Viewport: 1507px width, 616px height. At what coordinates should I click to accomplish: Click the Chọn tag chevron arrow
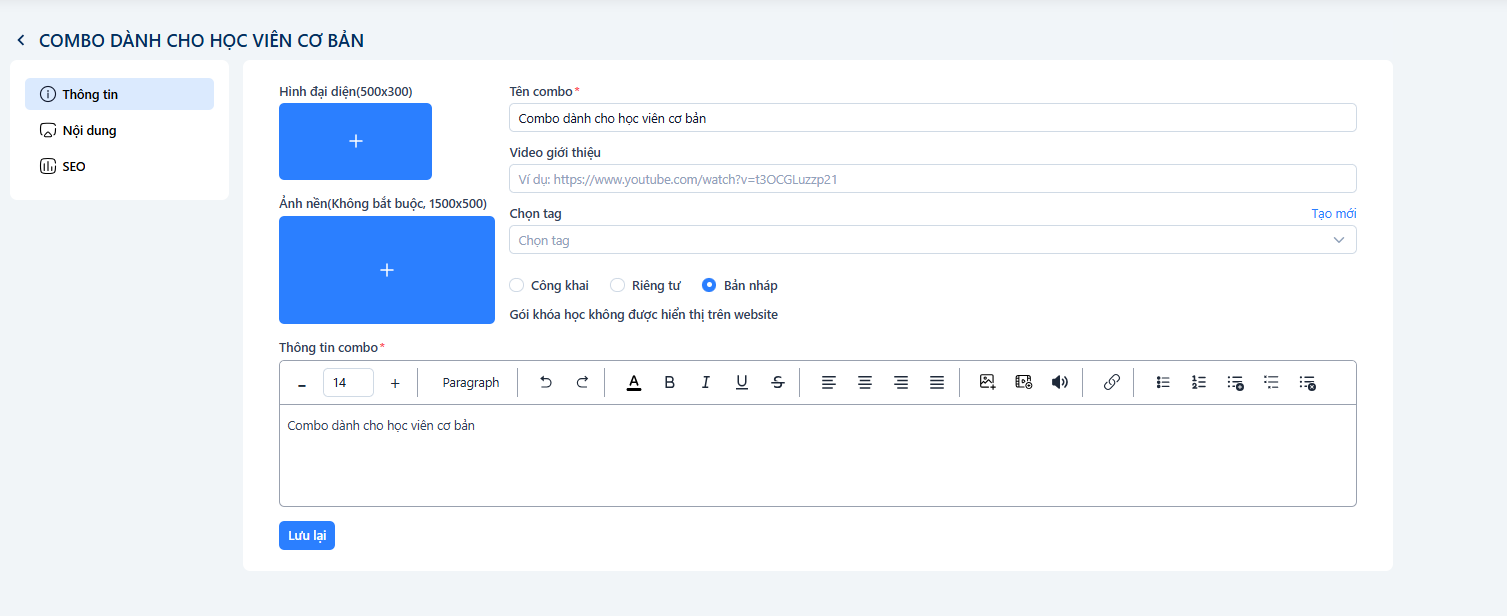[1339, 240]
